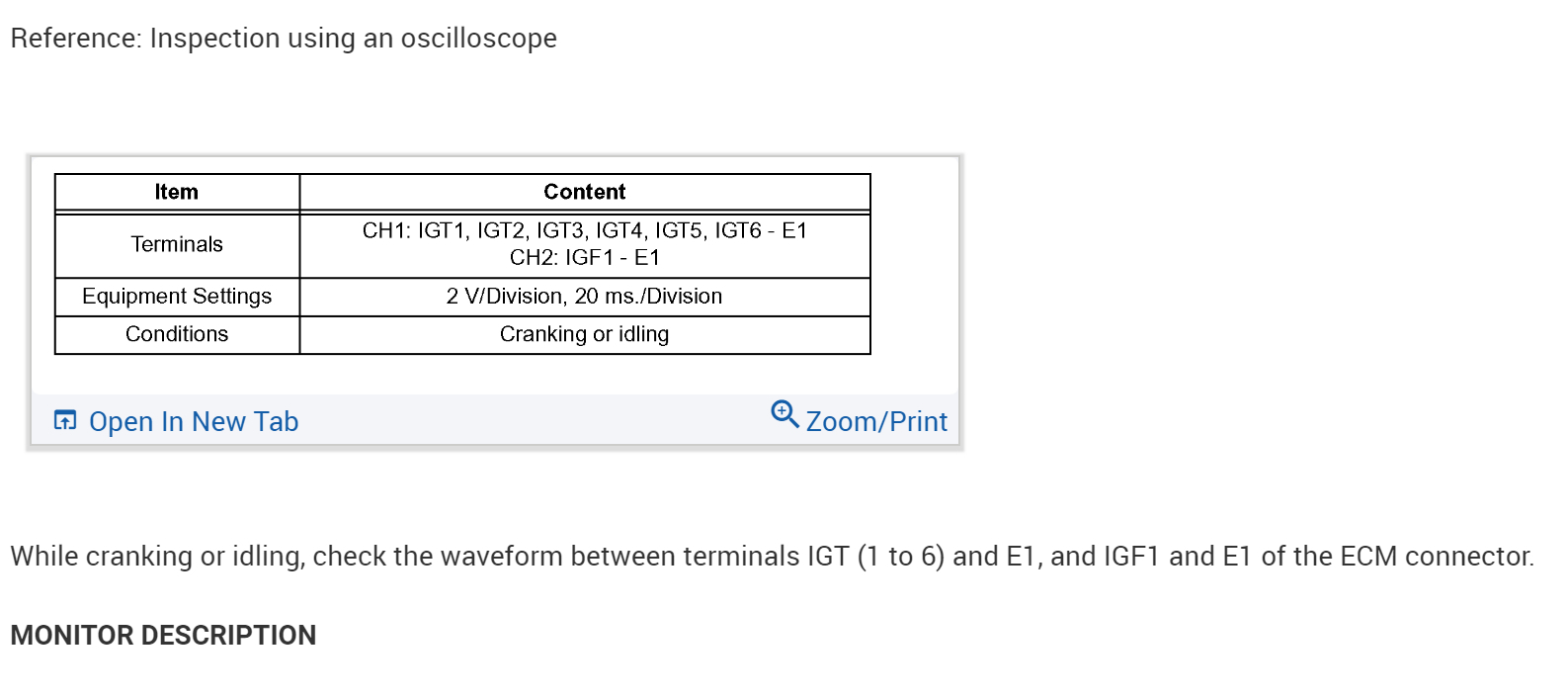Select the Conditions row label
Image resolution: width=1568 pixels, height=697 pixels.
pos(177,334)
